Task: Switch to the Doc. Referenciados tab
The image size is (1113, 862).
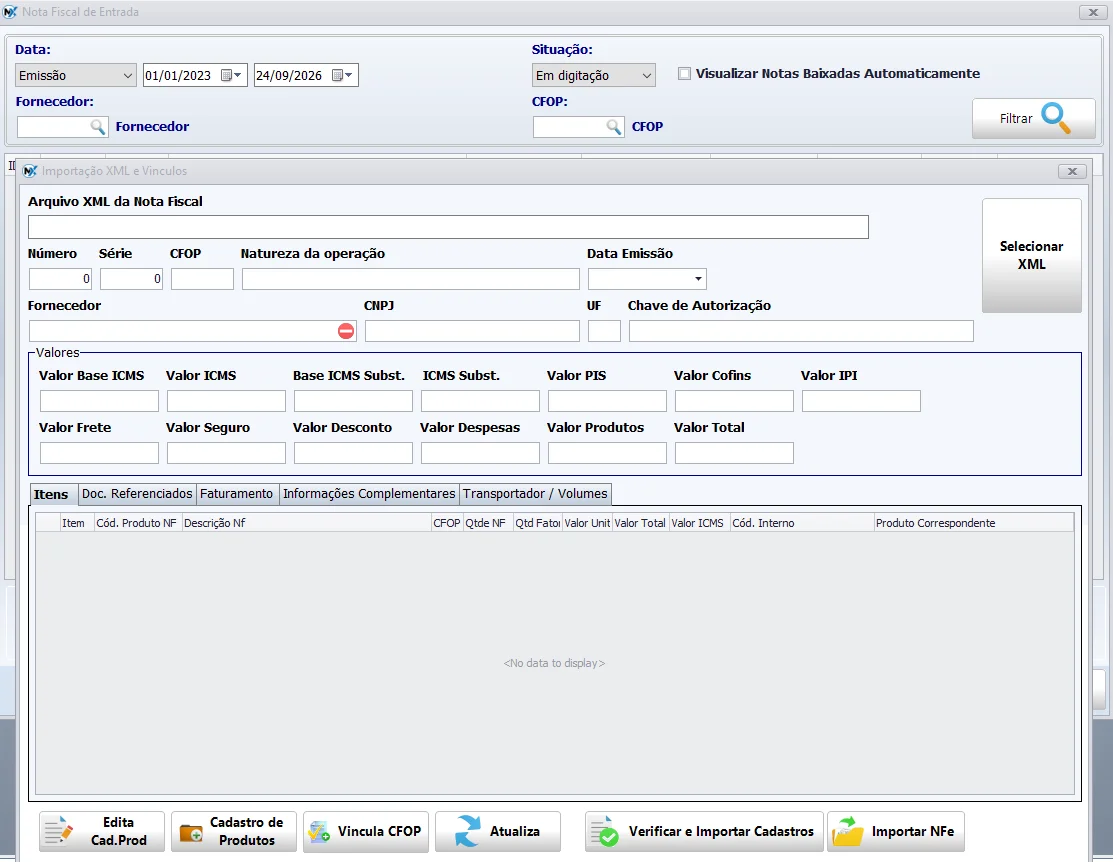Action: pyautogui.click(x=137, y=493)
